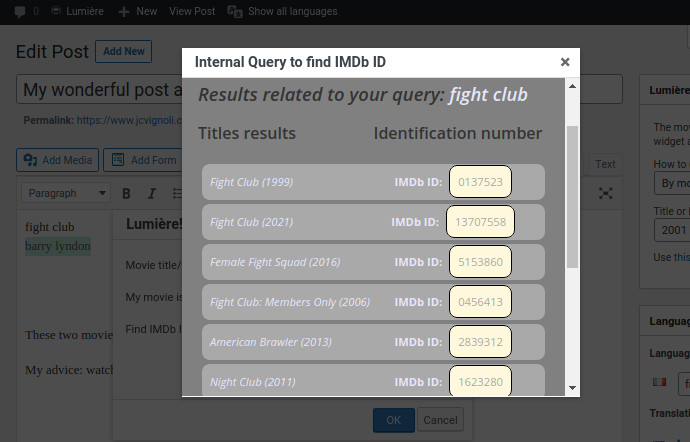Toggle bold formatting in editor toolbar
Image resolution: width=690 pixels, height=442 pixels.
[126, 193]
